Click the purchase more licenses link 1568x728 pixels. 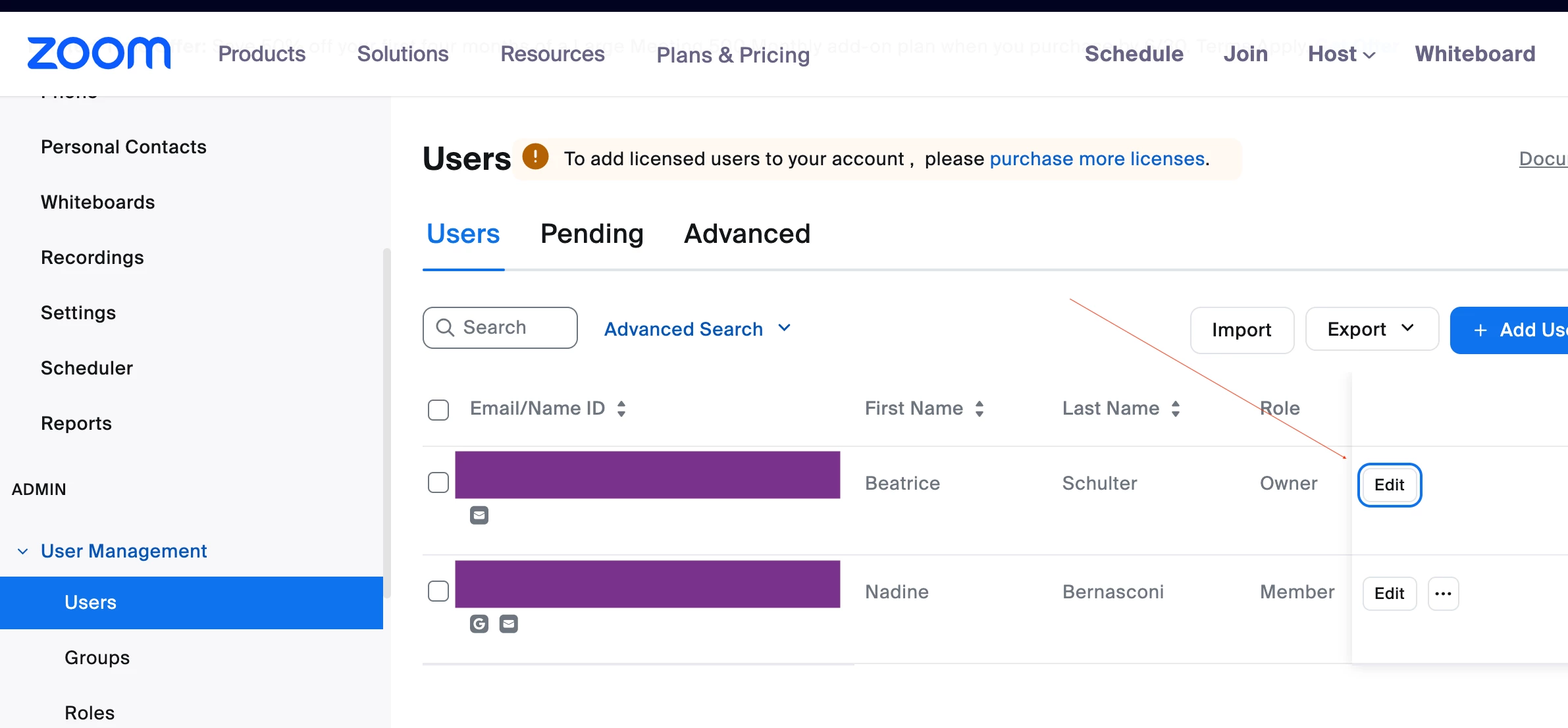1097,159
